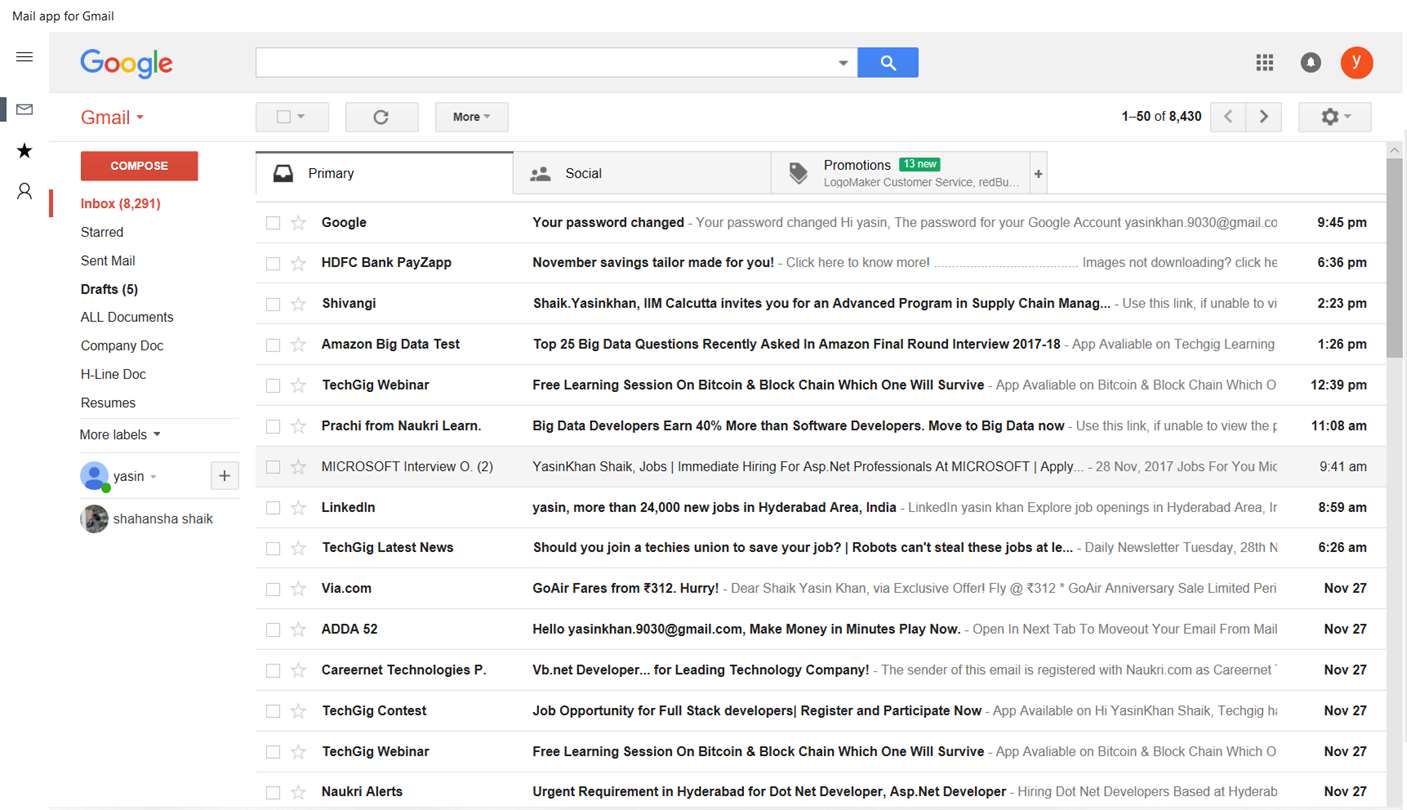Click the 1–50 of 8,430 counter

1161,117
